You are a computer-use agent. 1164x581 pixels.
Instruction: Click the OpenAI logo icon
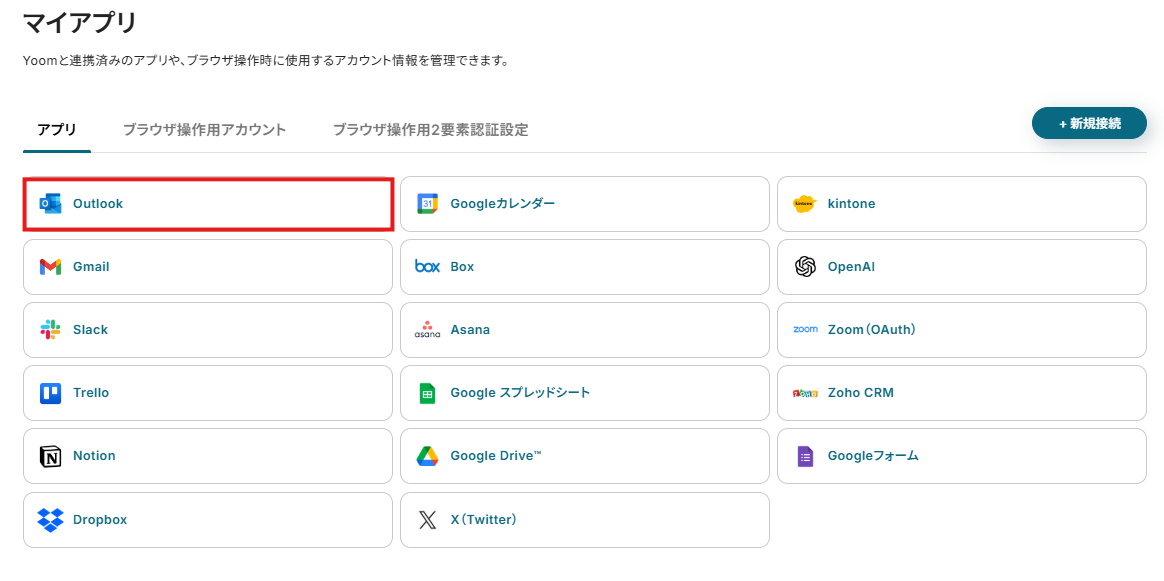pos(805,267)
